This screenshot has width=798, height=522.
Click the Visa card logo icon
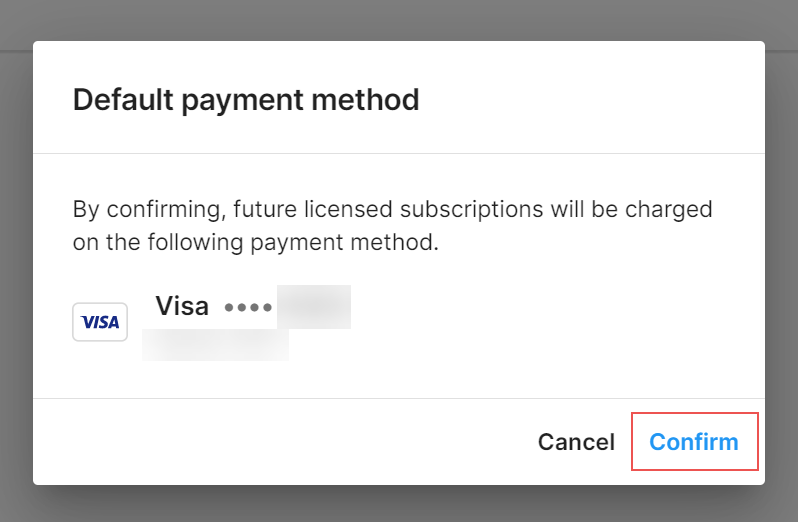tap(100, 322)
